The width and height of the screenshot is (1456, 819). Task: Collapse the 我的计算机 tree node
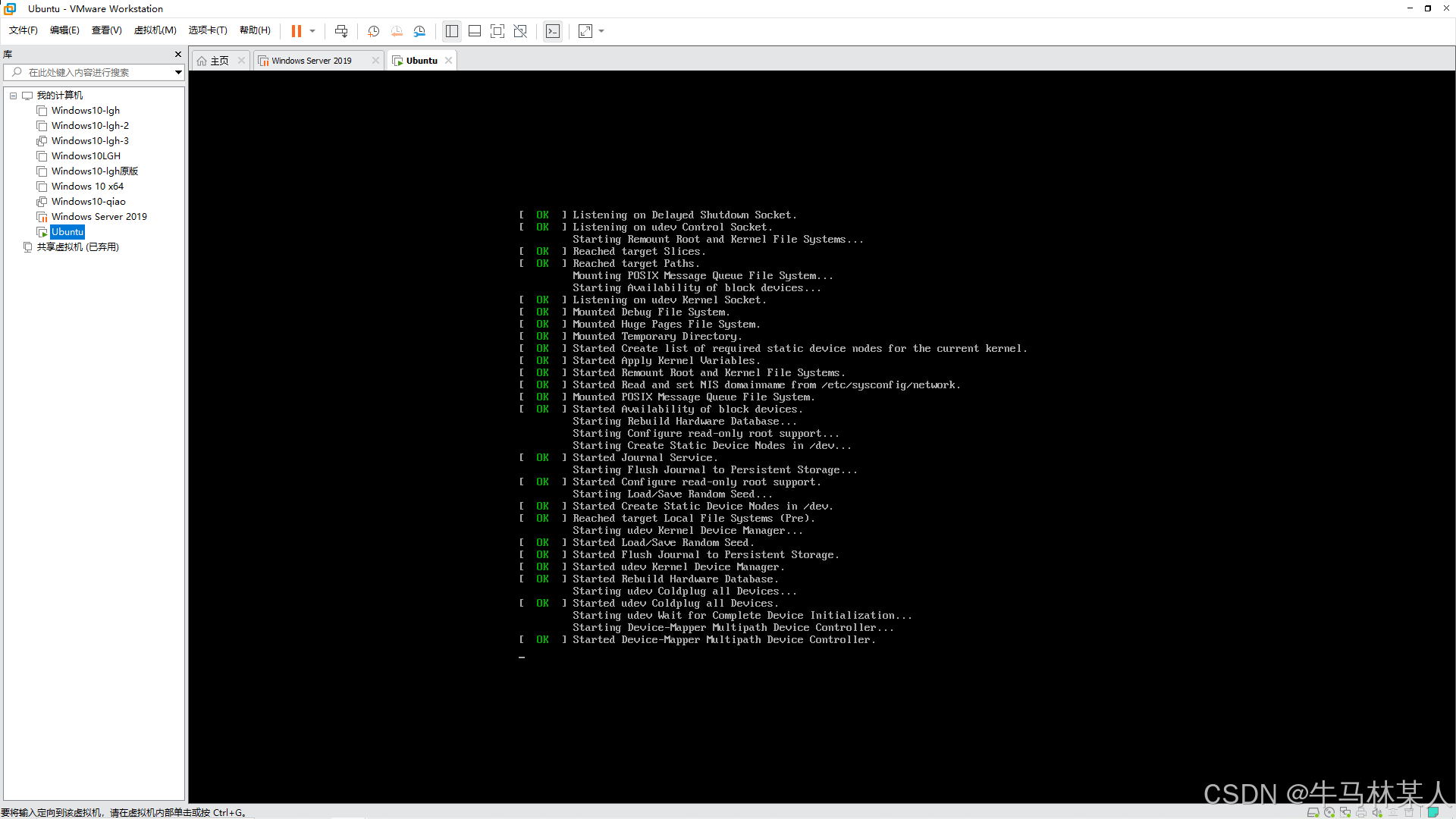click(x=13, y=96)
